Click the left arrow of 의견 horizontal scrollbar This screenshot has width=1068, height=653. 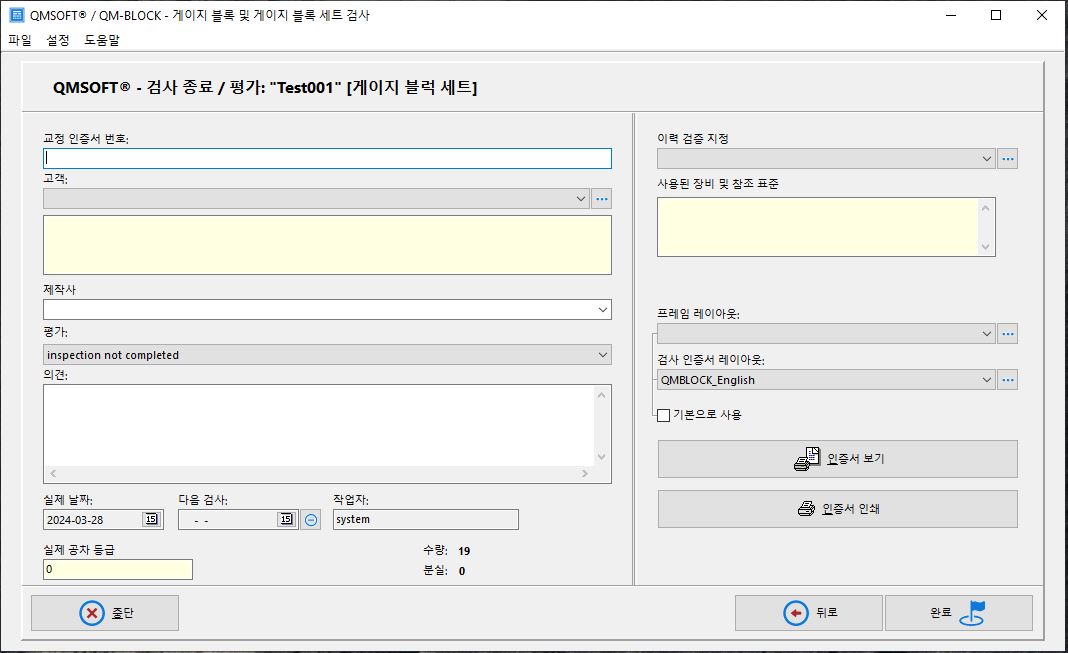pos(53,474)
